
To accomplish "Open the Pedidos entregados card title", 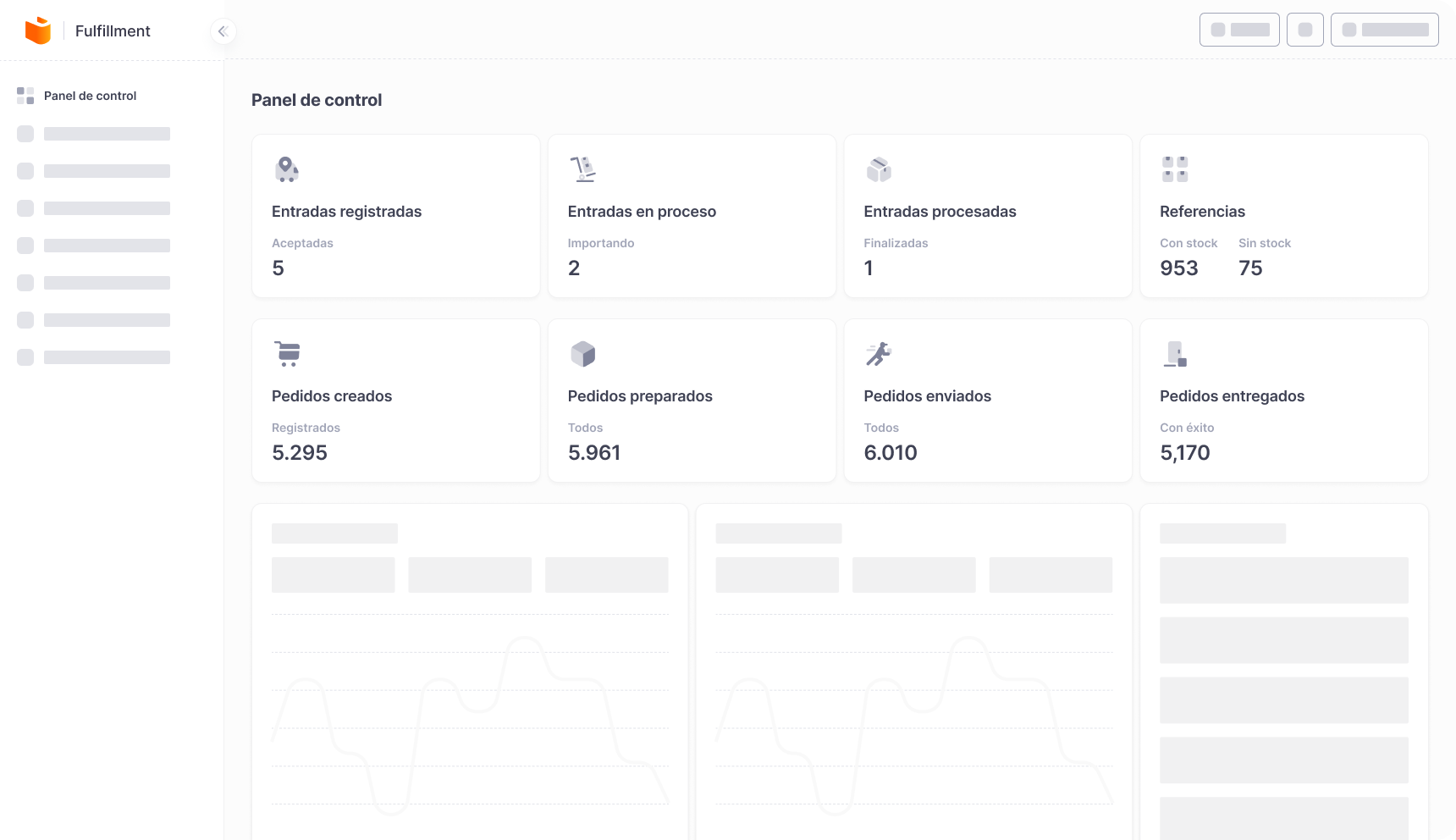I will tap(1232, 396).
